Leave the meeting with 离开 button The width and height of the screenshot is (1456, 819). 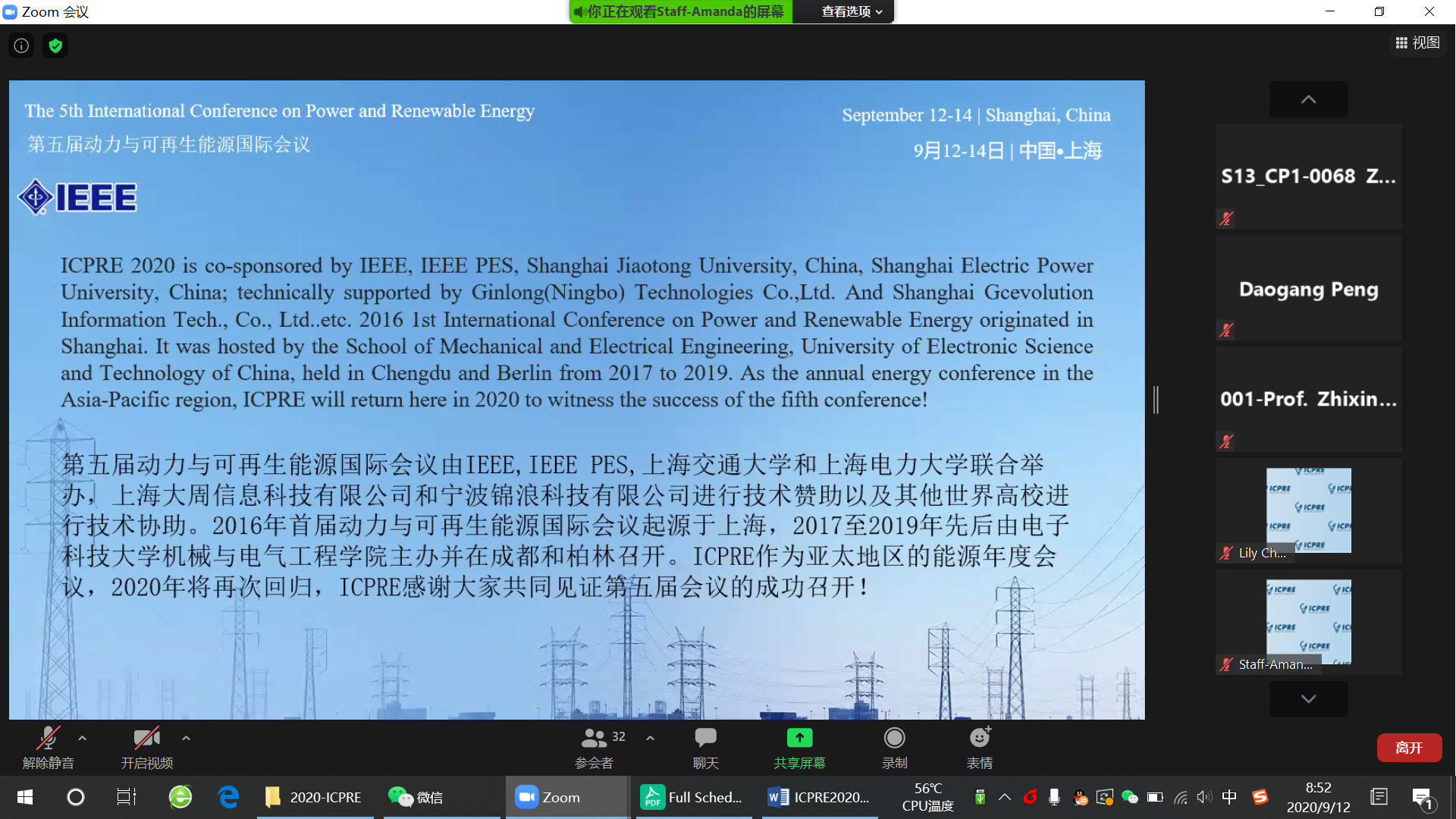1409,748
